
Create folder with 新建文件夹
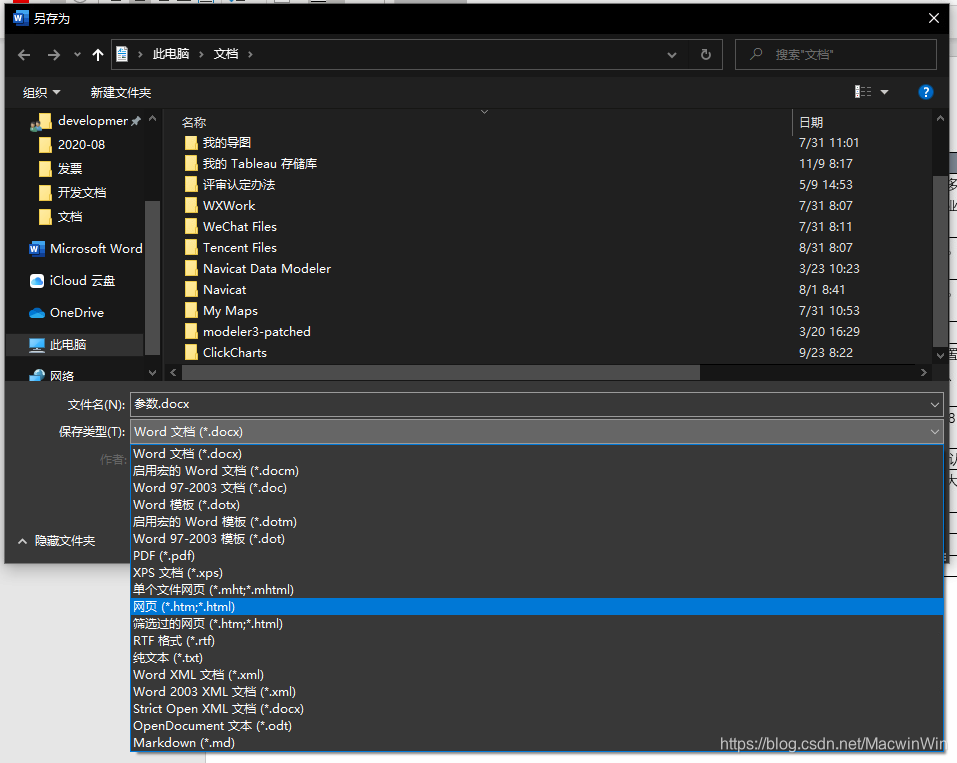tap(121, 93)
